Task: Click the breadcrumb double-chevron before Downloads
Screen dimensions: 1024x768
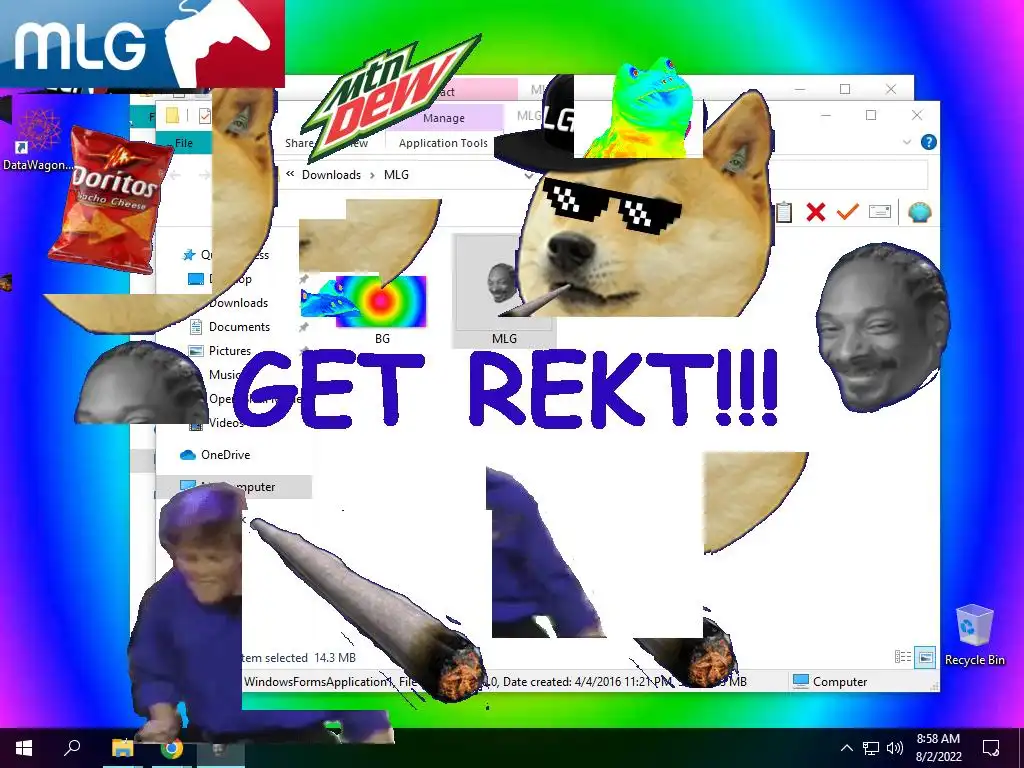Action: 290,174
